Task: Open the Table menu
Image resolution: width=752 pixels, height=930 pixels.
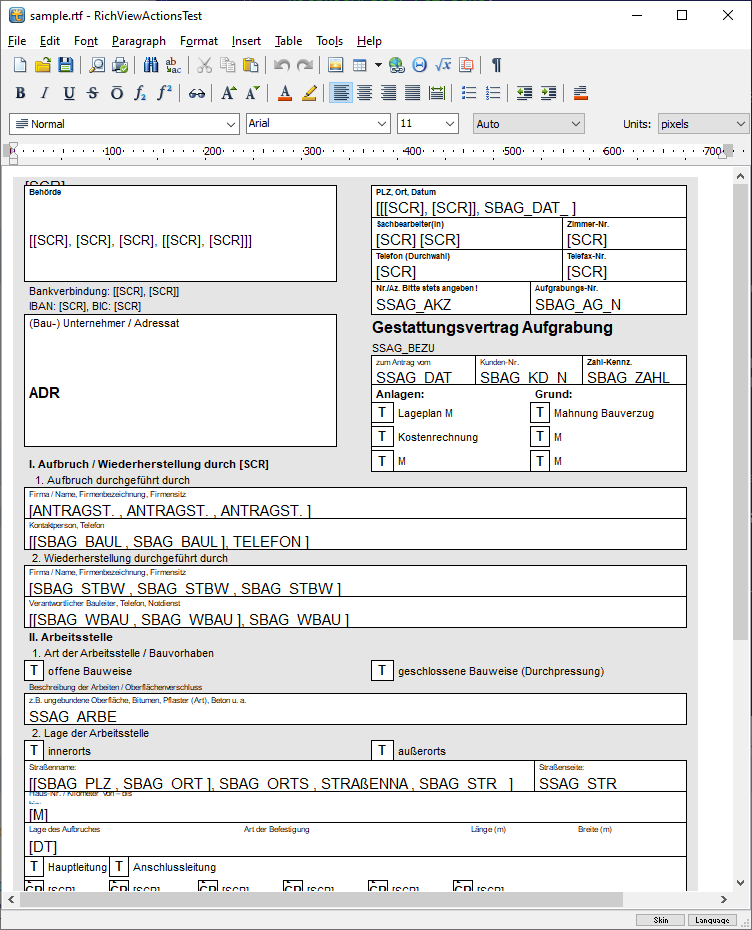Action: coord(288,41)
